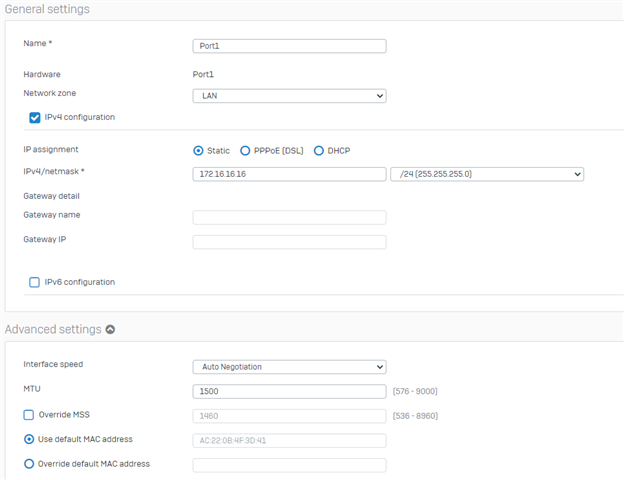This screenshot has height=480, width=624.
Task: Uncheck the IPv4 configuration checkbox
Action: click(35, 117)
